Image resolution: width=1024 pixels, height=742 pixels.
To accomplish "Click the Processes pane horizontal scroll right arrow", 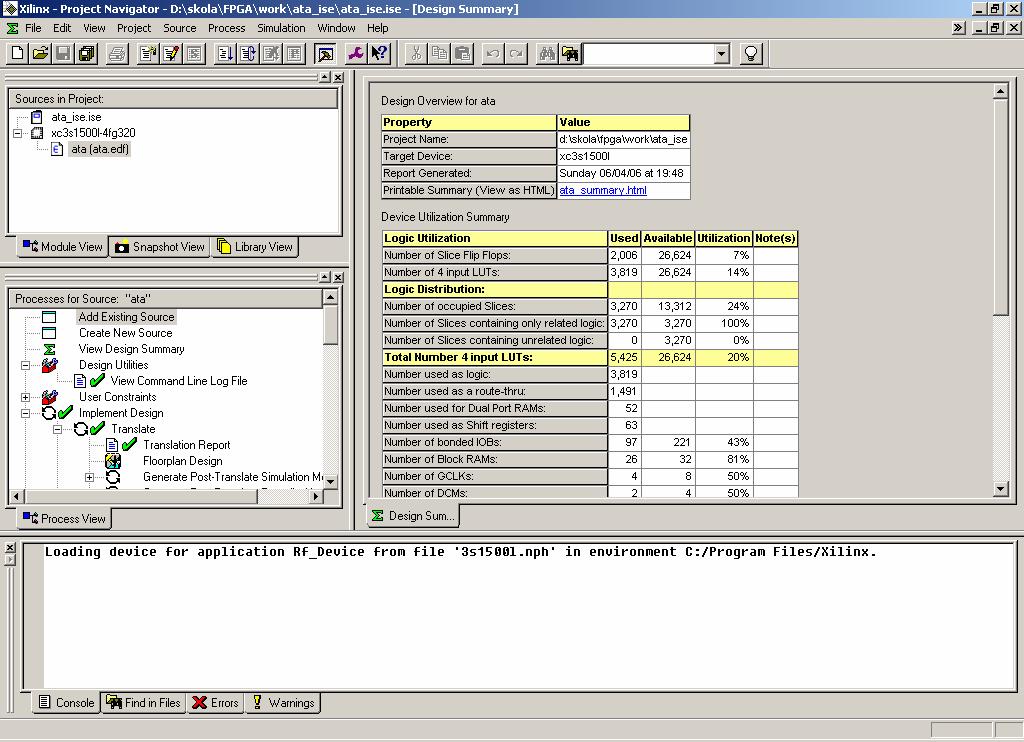I will (x=315, y=496).
